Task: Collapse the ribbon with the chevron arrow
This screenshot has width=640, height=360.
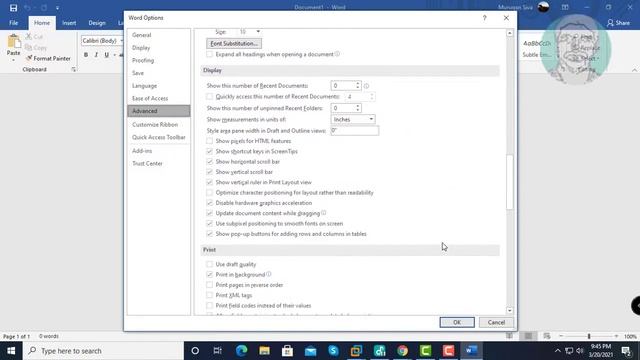Action: [634, 70]
